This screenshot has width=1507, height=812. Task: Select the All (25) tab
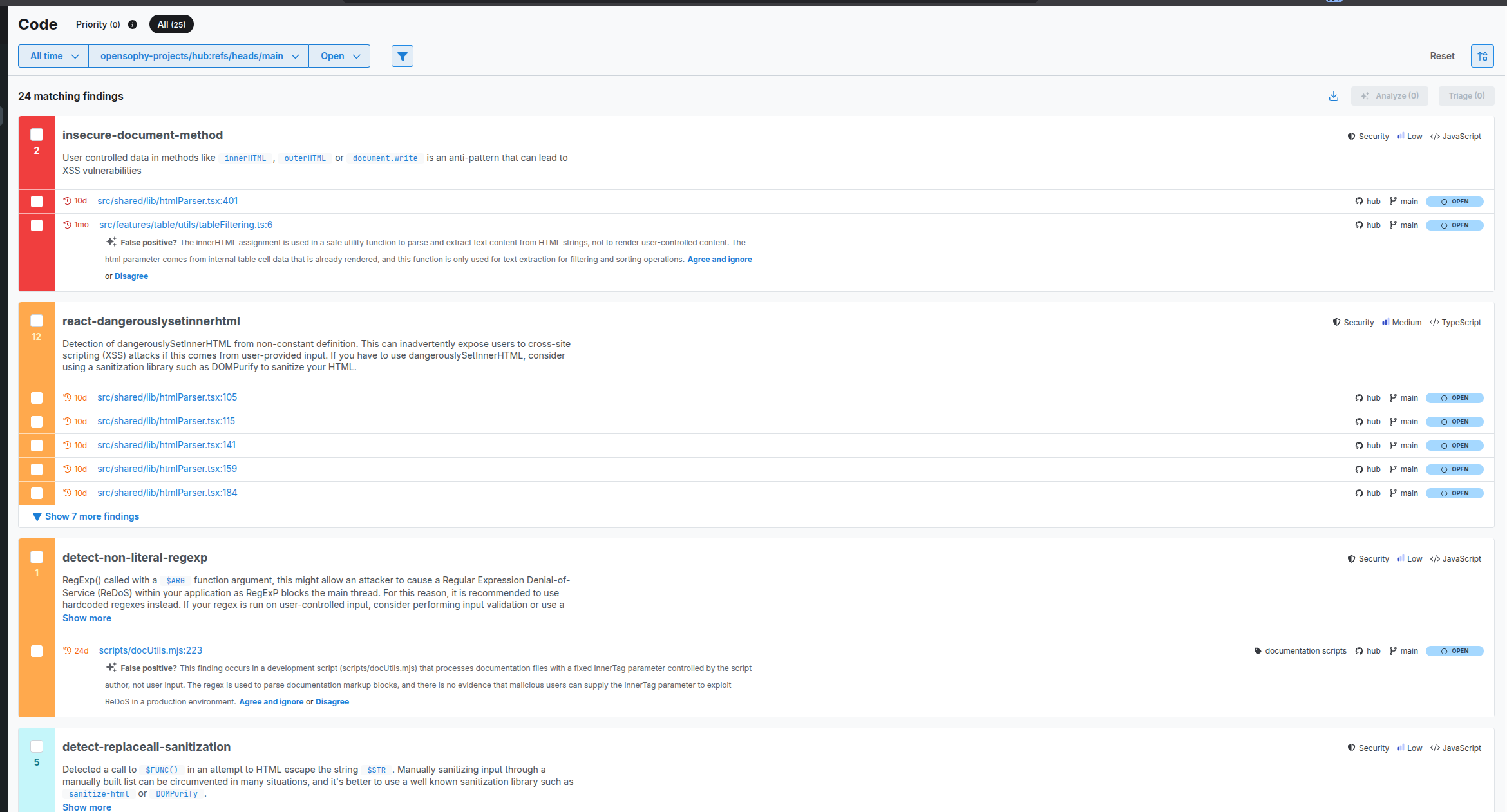pos(171,24)
